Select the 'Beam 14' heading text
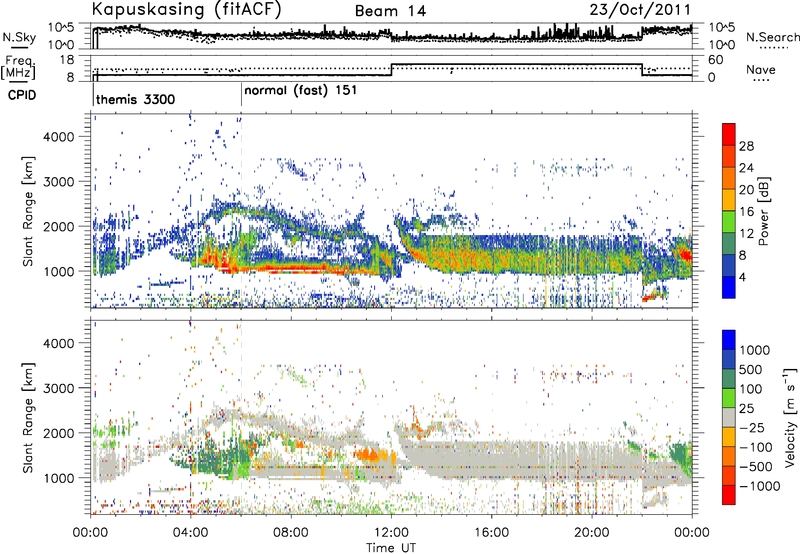 pyautogui.click(x=390, y=11)
